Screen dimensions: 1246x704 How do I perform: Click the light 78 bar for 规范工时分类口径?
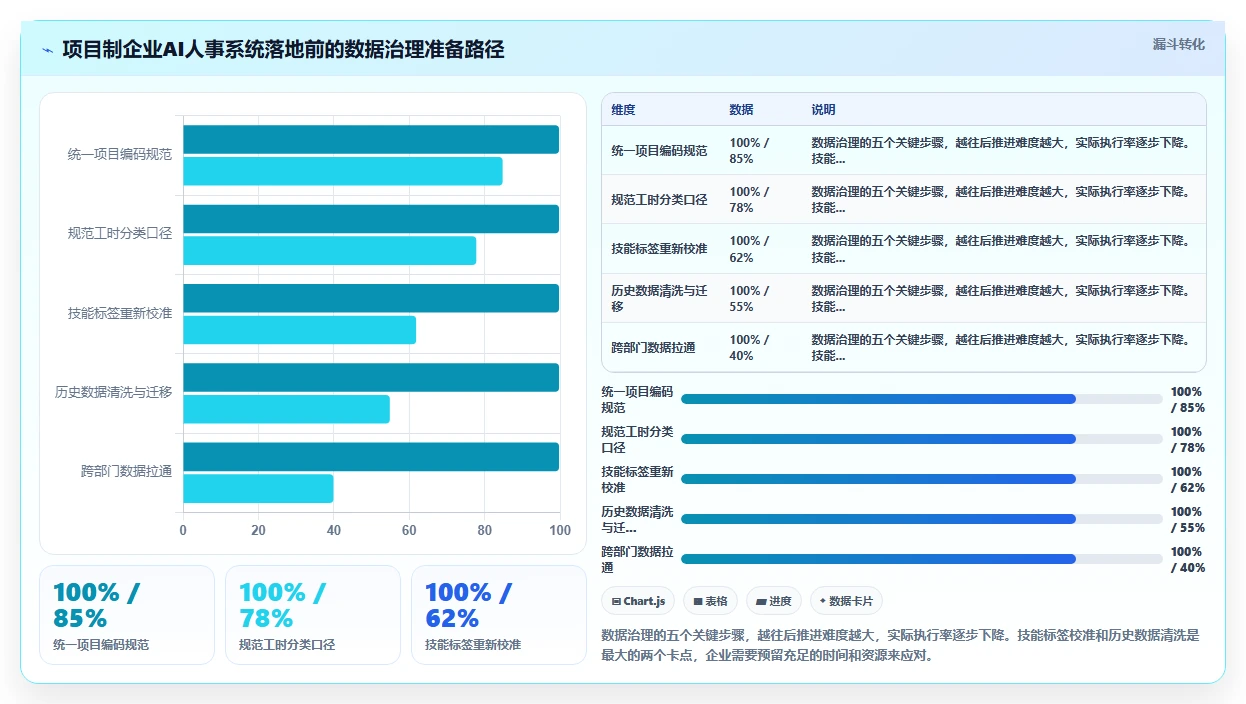coord(330,250)
